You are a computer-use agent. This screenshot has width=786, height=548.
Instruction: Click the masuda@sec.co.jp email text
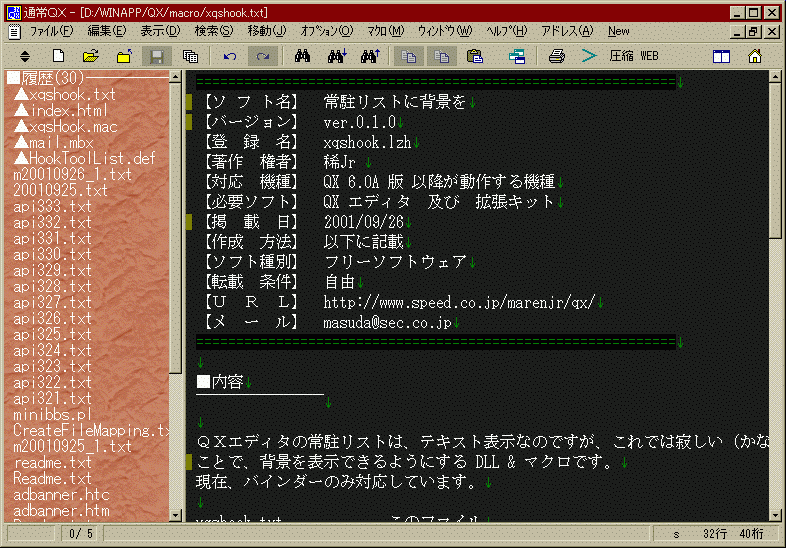tap(387, 322)
